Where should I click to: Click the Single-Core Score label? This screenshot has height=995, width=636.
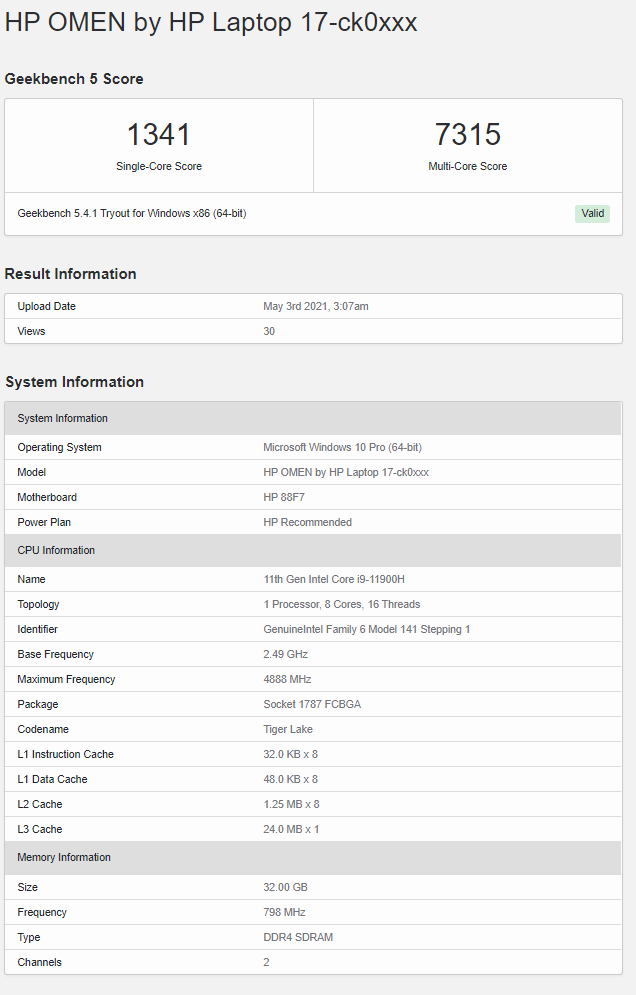159,166
